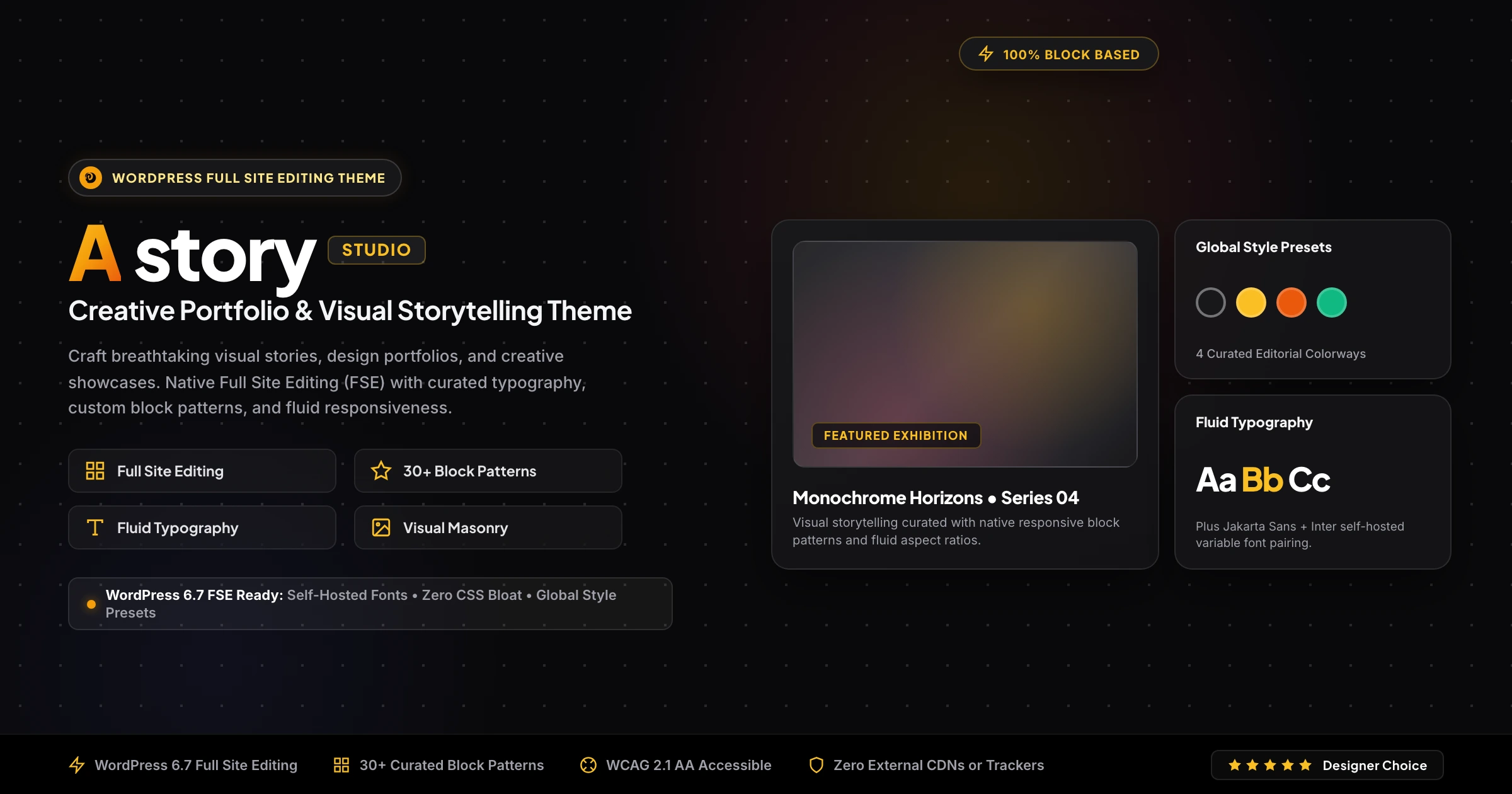1512x794 pixels.
Task: Click the orange status dot in FSE Ready banner
Action: point(91,604)
